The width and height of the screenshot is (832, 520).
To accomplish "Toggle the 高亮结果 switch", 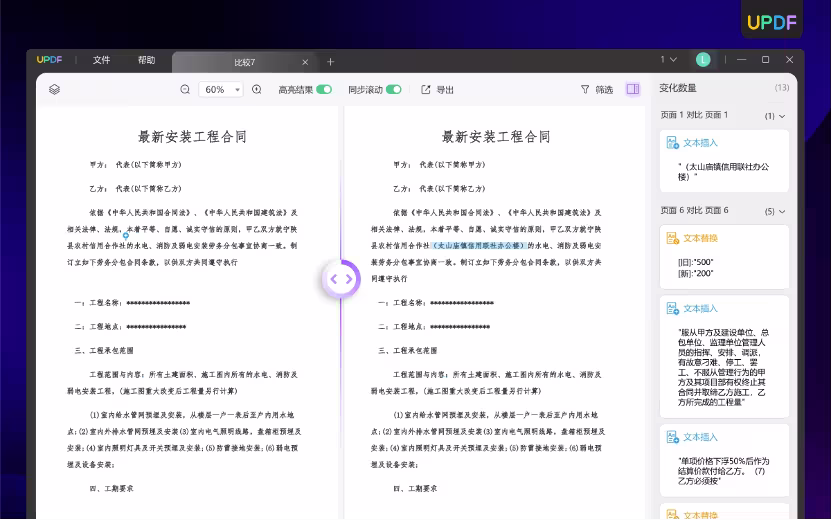I will [324, 89].
